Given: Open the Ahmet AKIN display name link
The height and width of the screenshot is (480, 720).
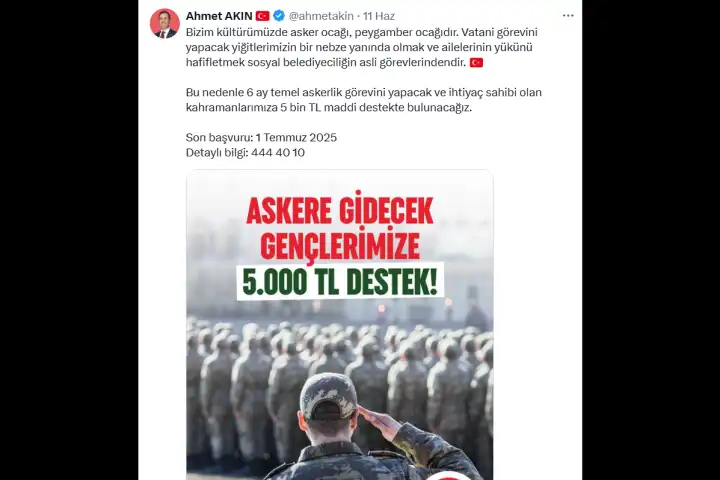Looking at the screenshot, I should point(219,16).
